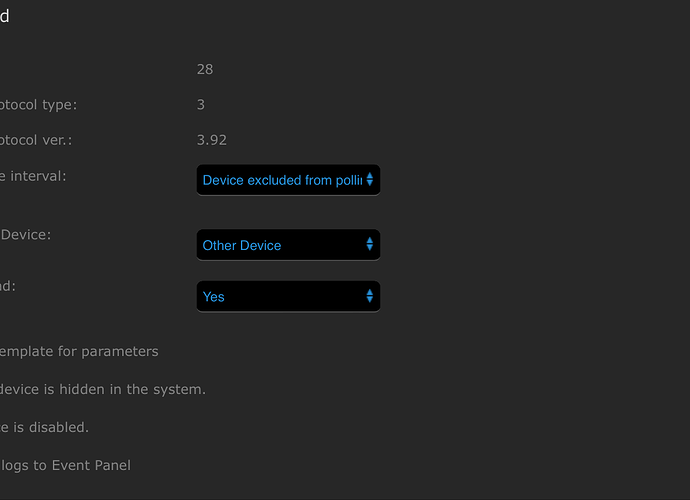Click the protocol type value 3

coord(201,104)
